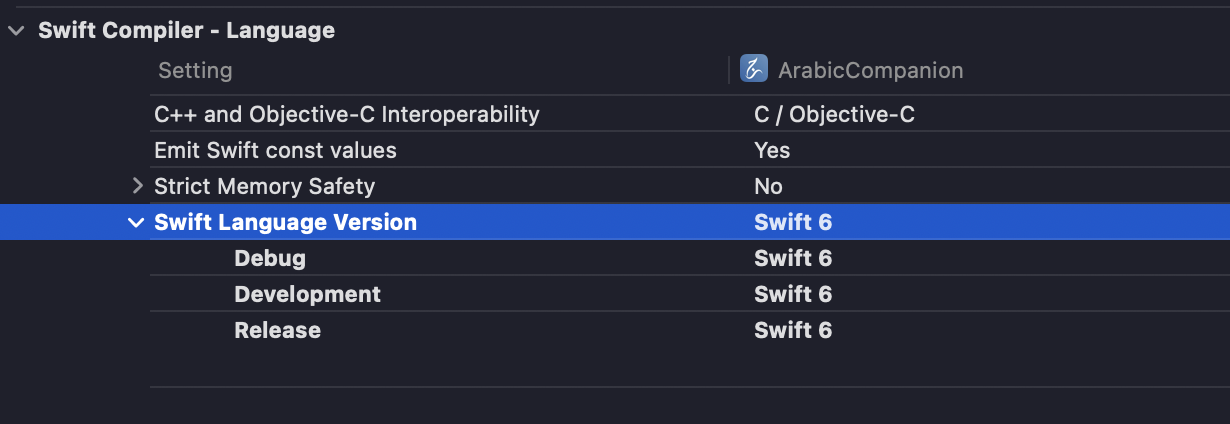Viewport: 1230px width, 424px height.
Task: Open the Swift 6 value for Release
Action: coord(793,330)
